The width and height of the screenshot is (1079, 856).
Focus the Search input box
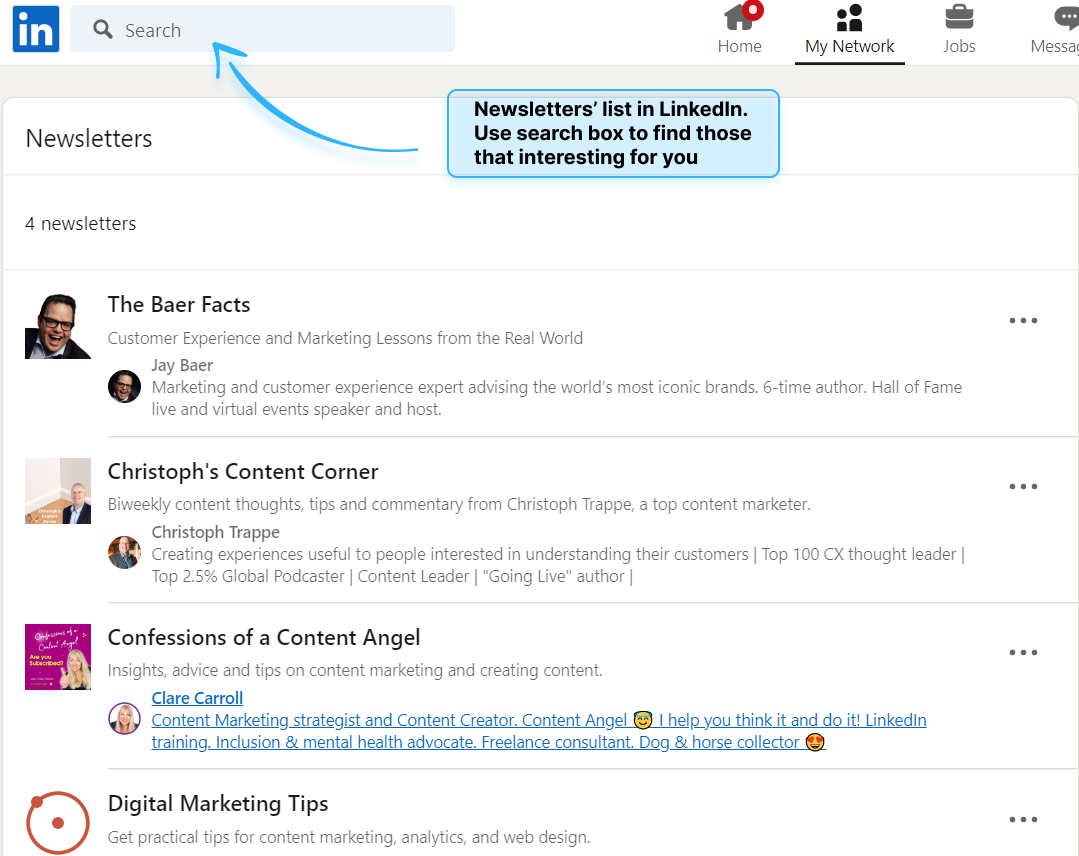click(262, 29)
